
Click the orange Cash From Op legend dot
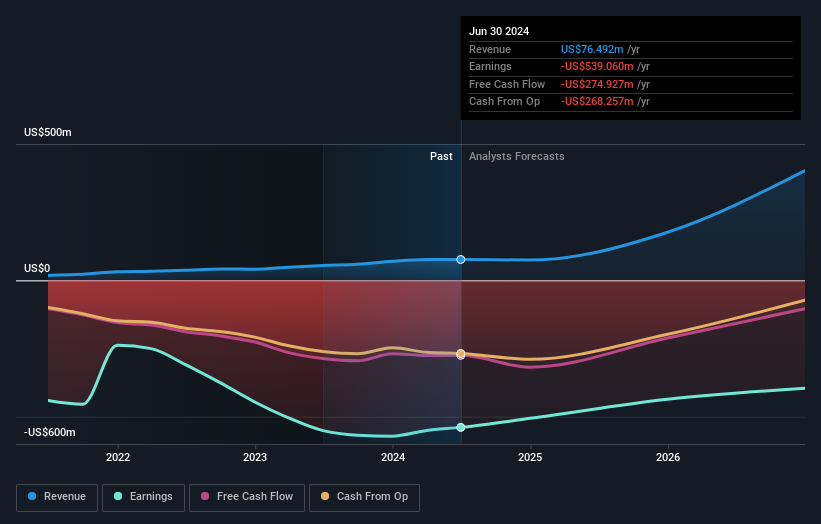[325, 496]
